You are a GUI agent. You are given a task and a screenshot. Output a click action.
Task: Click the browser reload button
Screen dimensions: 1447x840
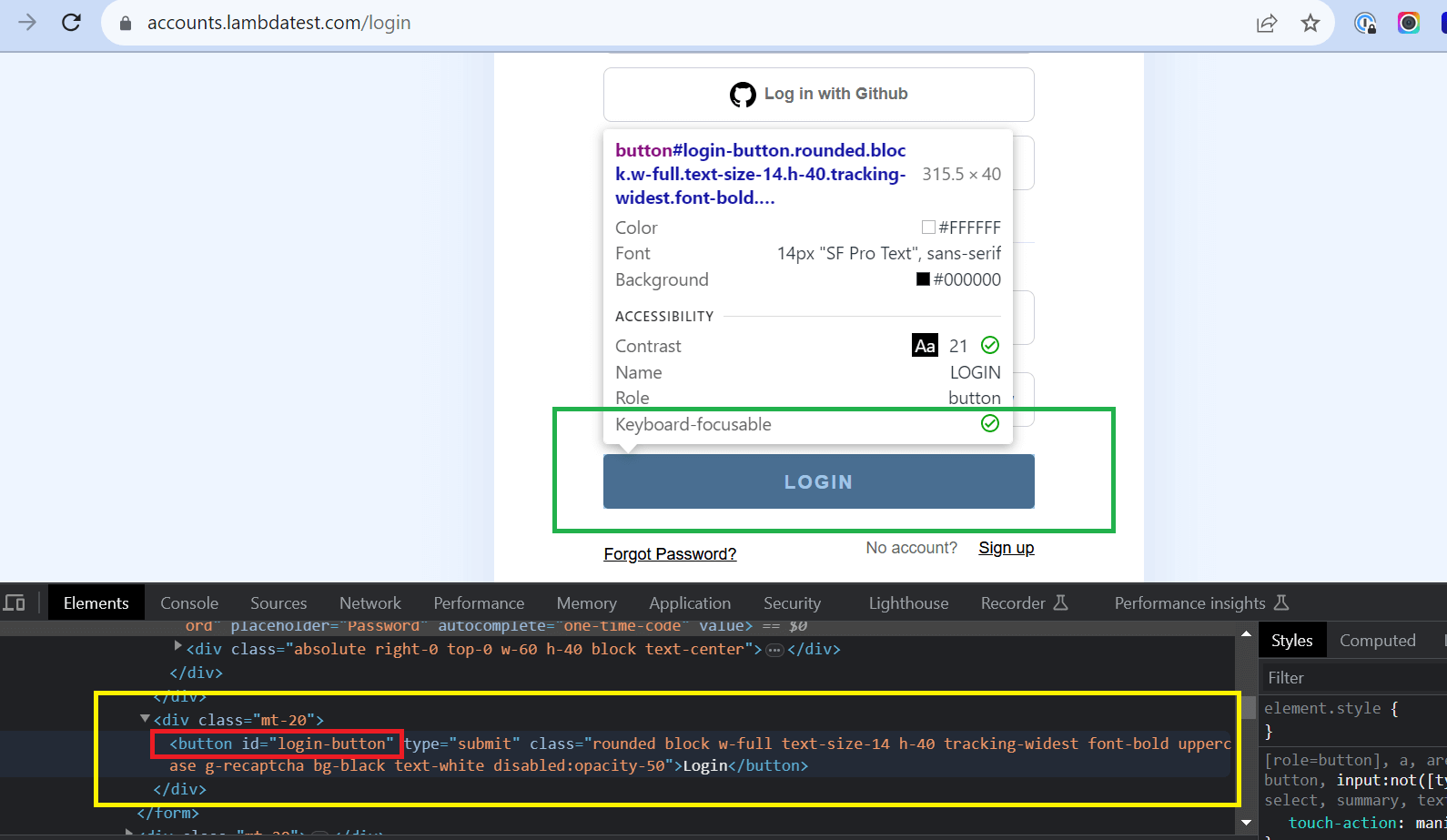click(71, 23)
